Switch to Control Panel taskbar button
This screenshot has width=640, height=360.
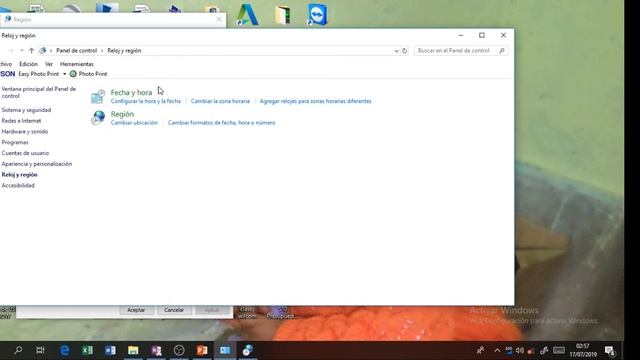pyautogui.click(x=225, y=350)
